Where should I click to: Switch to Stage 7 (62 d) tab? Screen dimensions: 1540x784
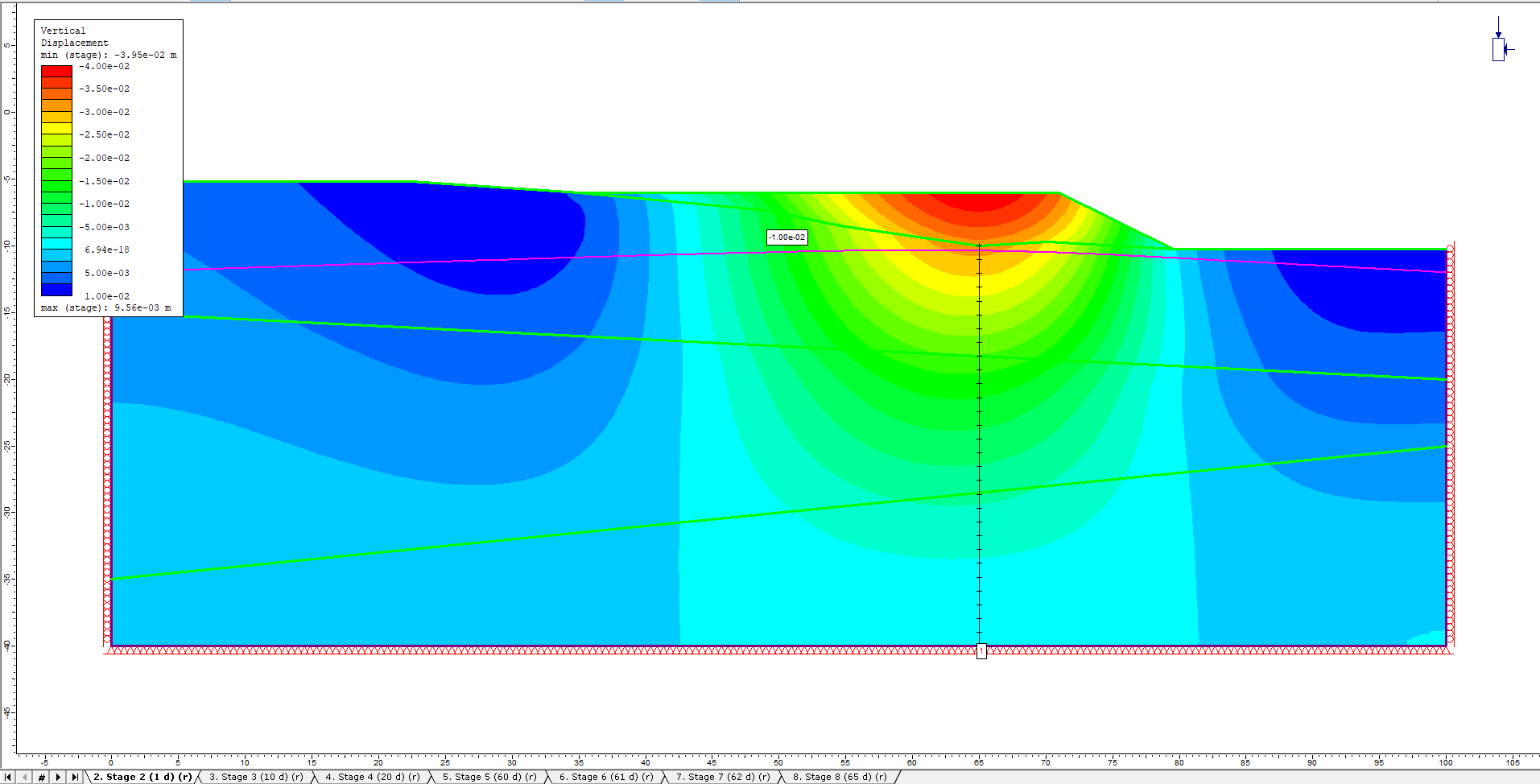[x=722, y=777]
